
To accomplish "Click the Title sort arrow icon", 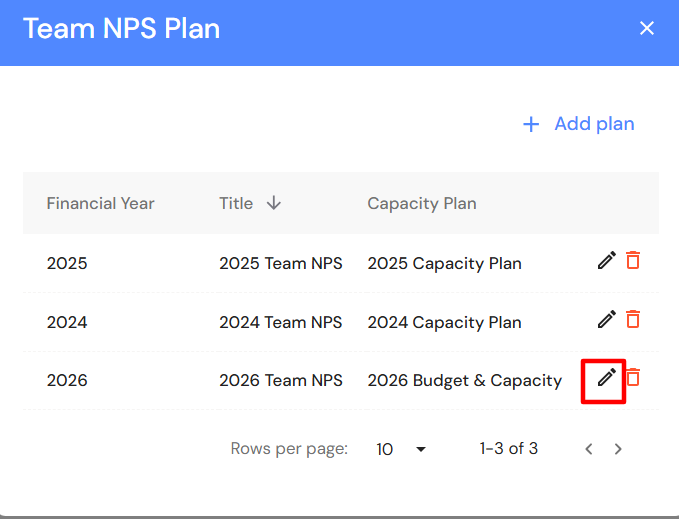I will click(x=274, y=203).
